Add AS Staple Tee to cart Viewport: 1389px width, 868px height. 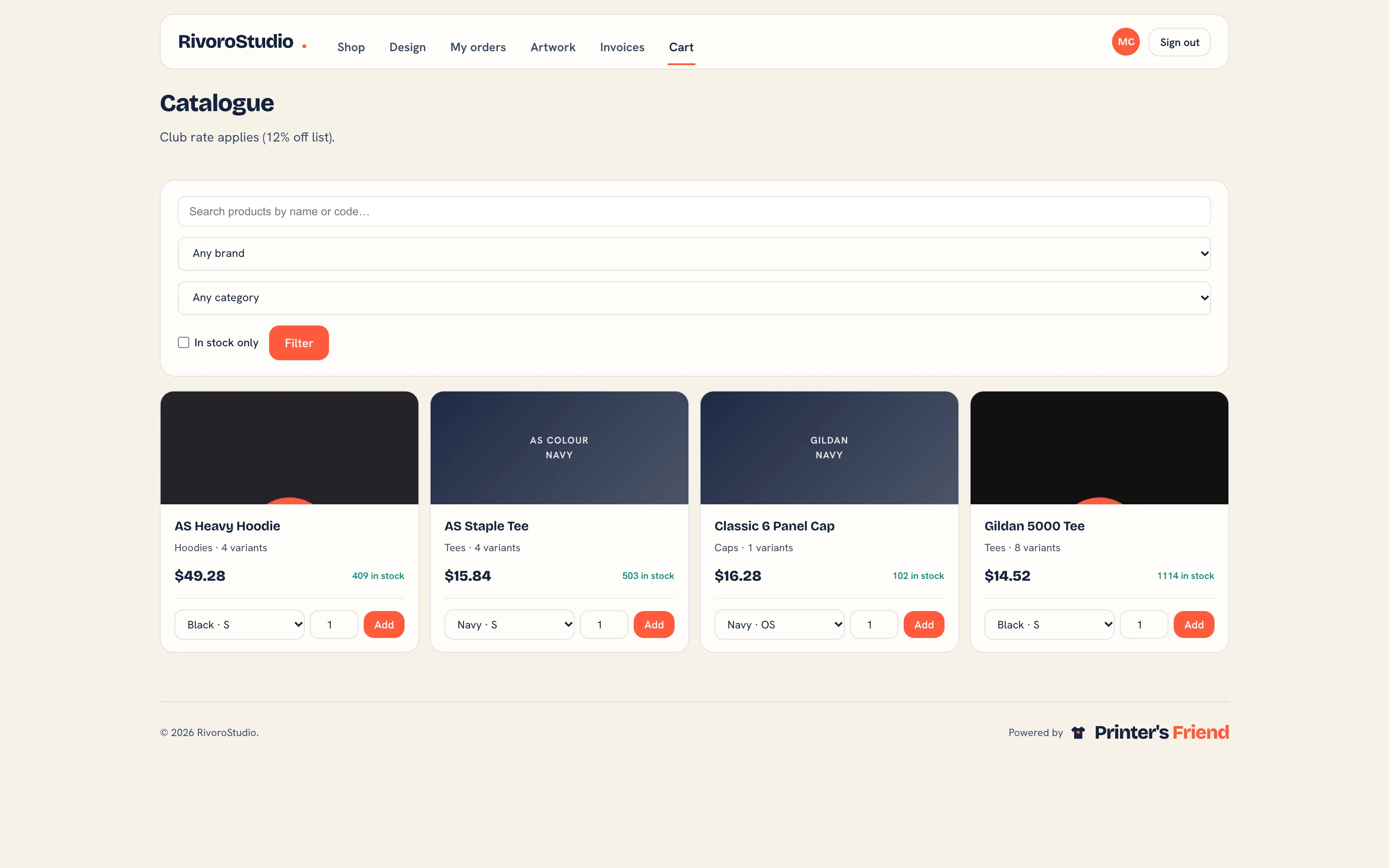(654, 625)
